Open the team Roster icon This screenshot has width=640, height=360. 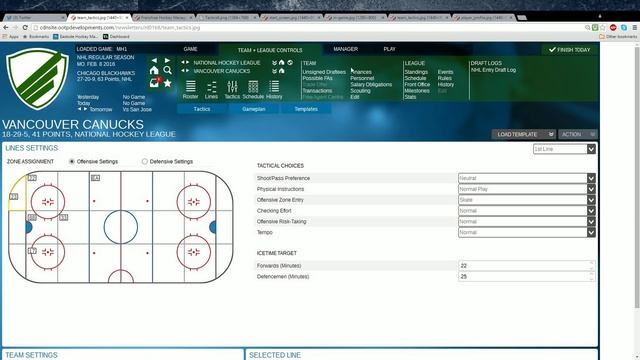click(x=190, y=90)
